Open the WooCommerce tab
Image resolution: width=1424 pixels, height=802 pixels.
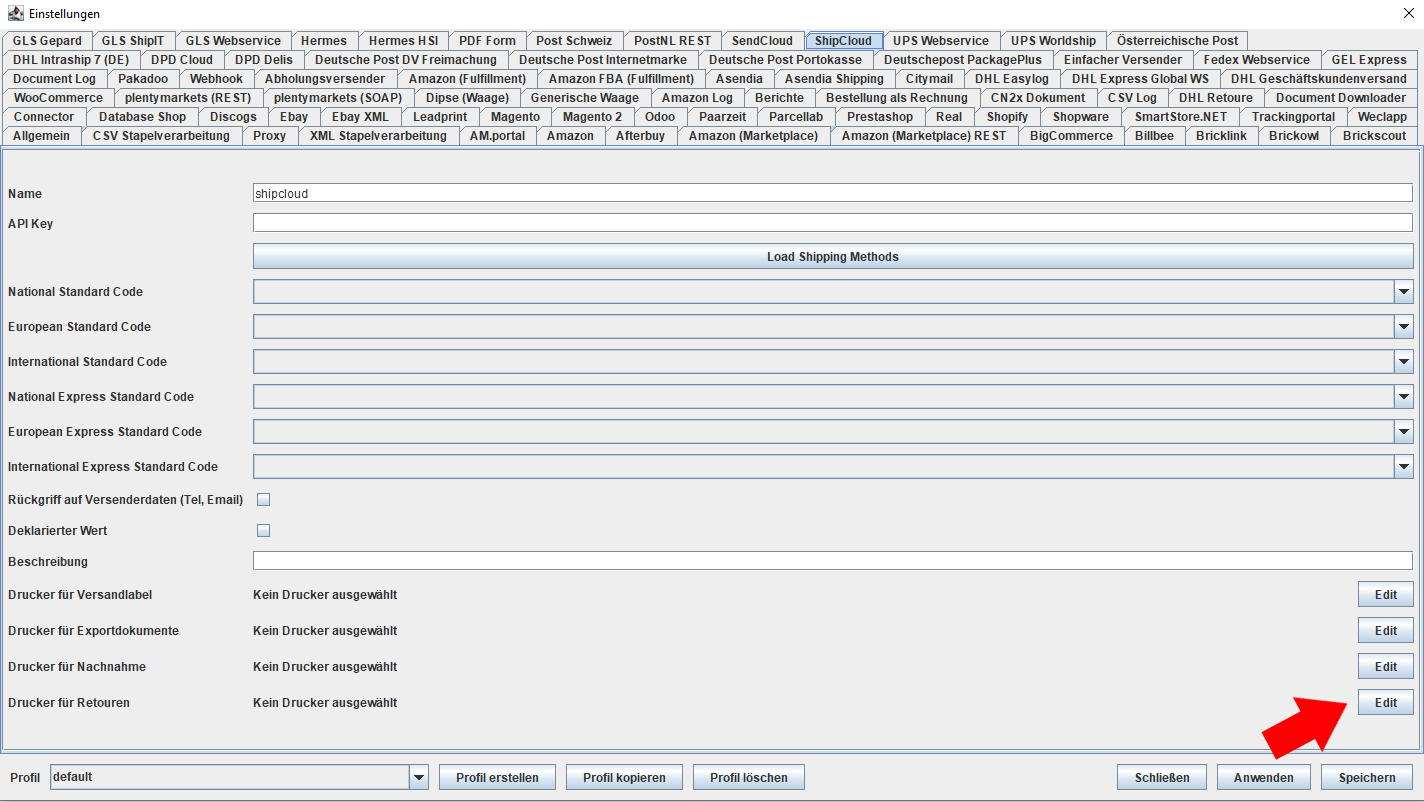58,98
